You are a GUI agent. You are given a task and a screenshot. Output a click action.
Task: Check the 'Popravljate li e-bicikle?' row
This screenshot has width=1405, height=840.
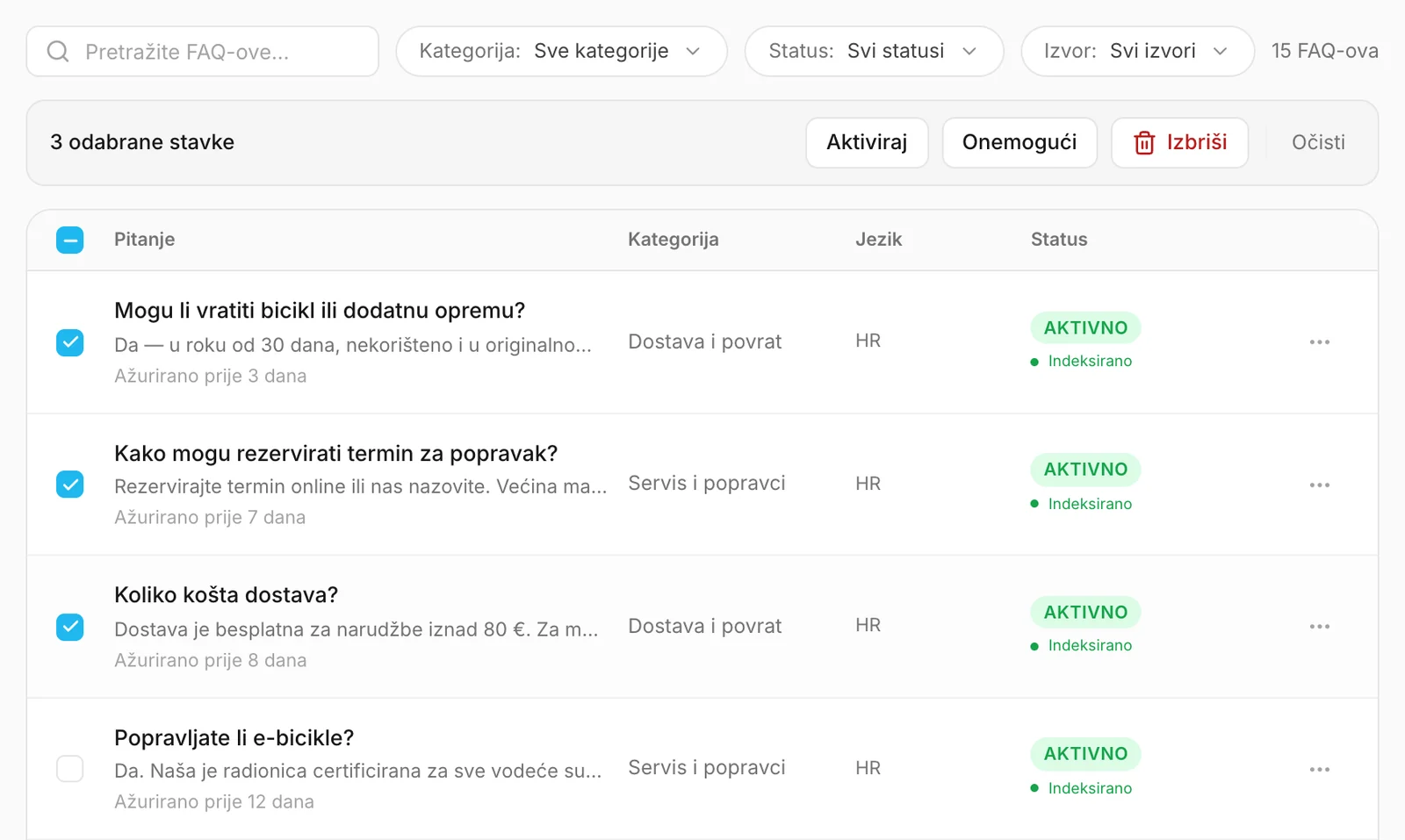(x=70, y=769)
